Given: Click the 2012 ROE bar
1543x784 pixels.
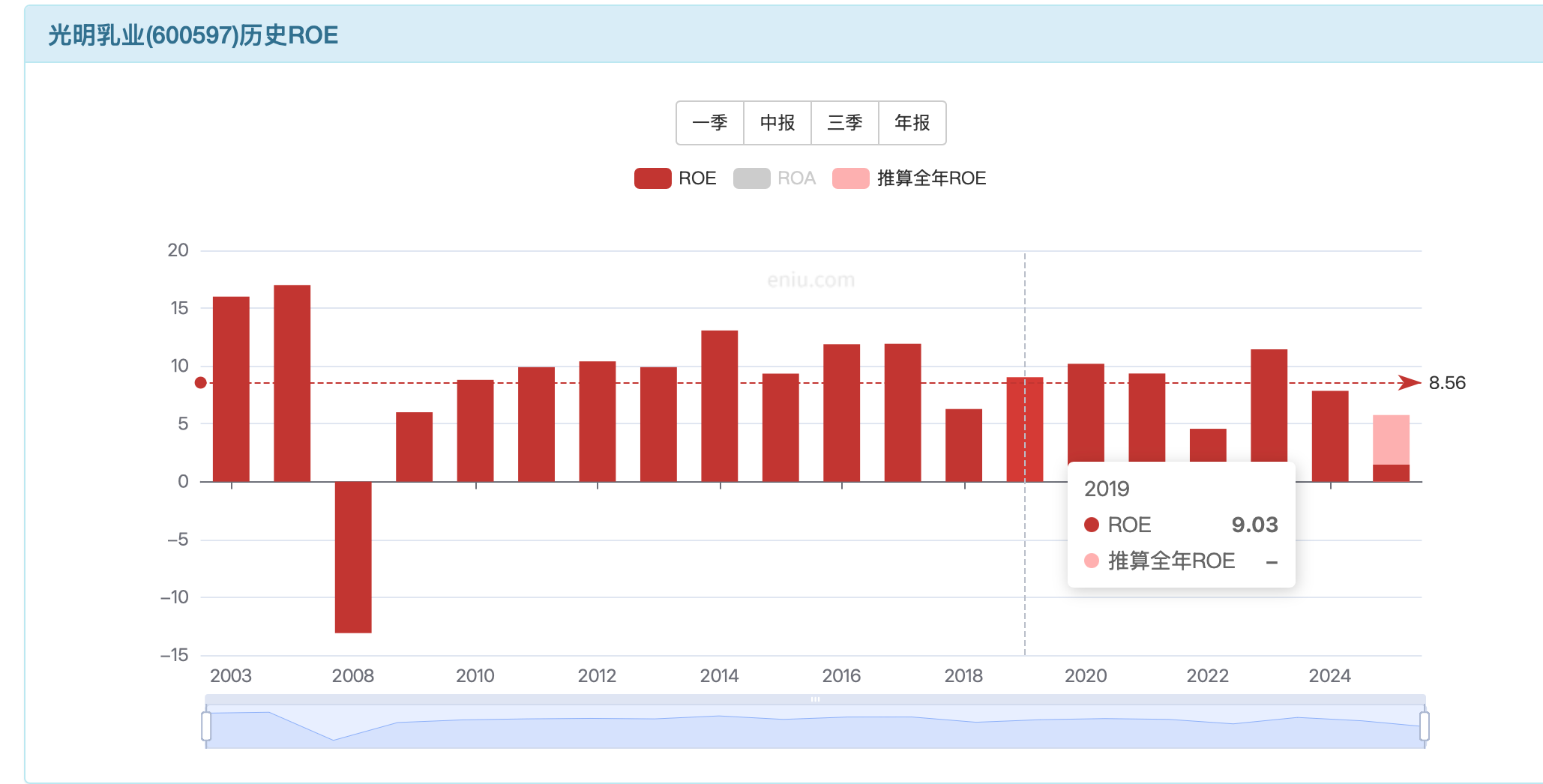Looking at the screenshot, I should pos(598,421).
